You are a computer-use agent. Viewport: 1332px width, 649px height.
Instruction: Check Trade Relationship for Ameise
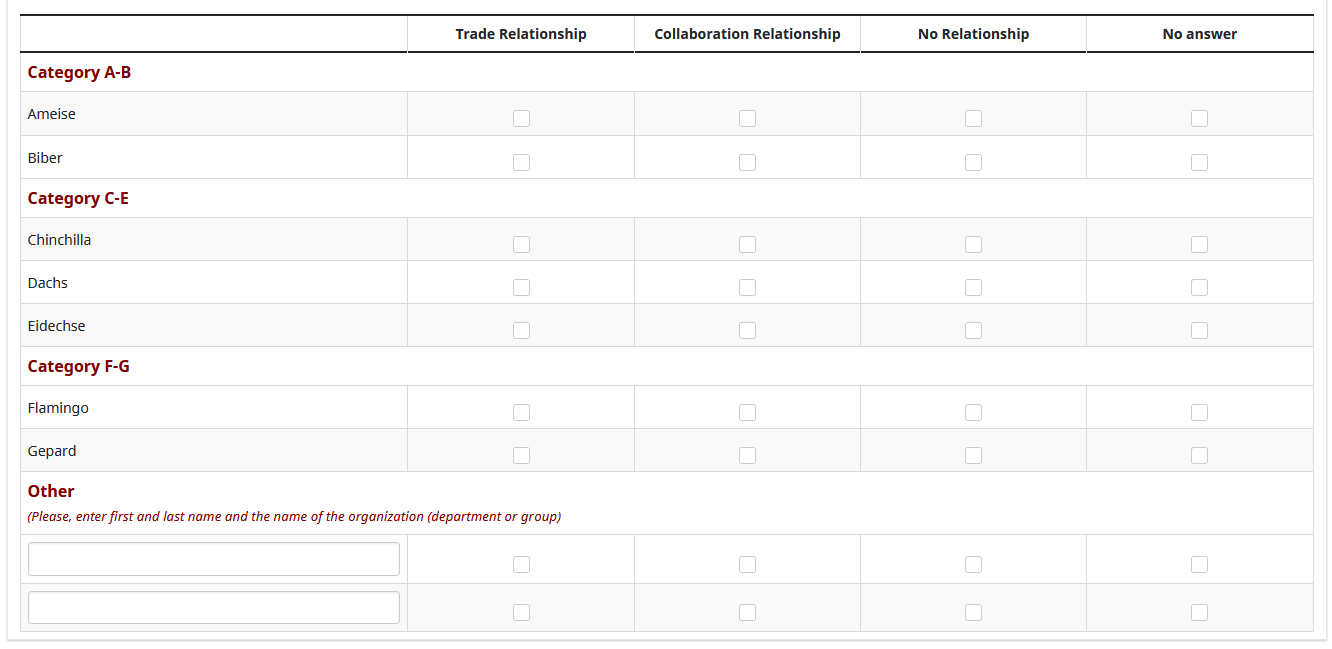tap(521, 118)
